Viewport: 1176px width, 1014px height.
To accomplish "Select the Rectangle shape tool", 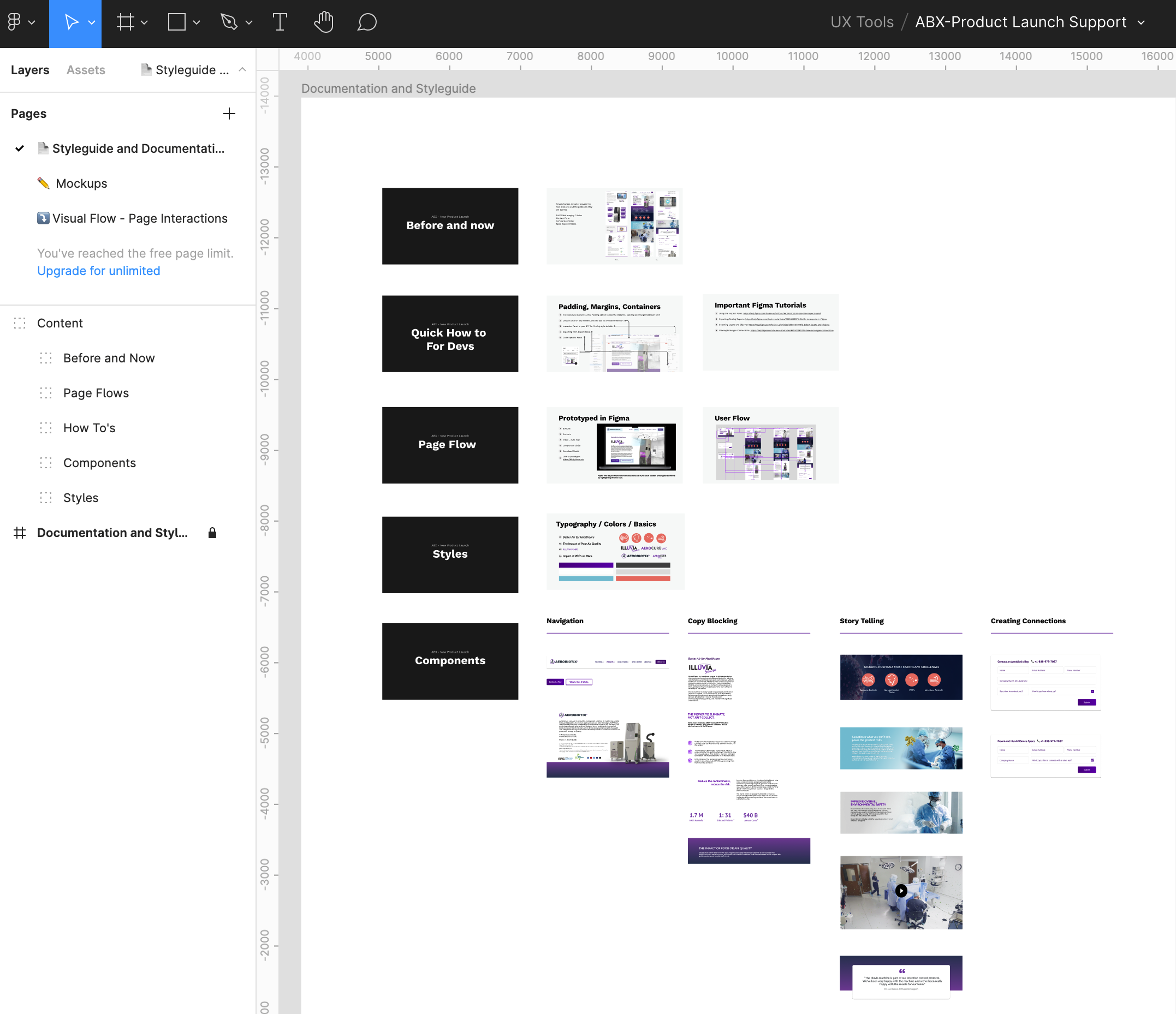I will [x=176, y=22].
